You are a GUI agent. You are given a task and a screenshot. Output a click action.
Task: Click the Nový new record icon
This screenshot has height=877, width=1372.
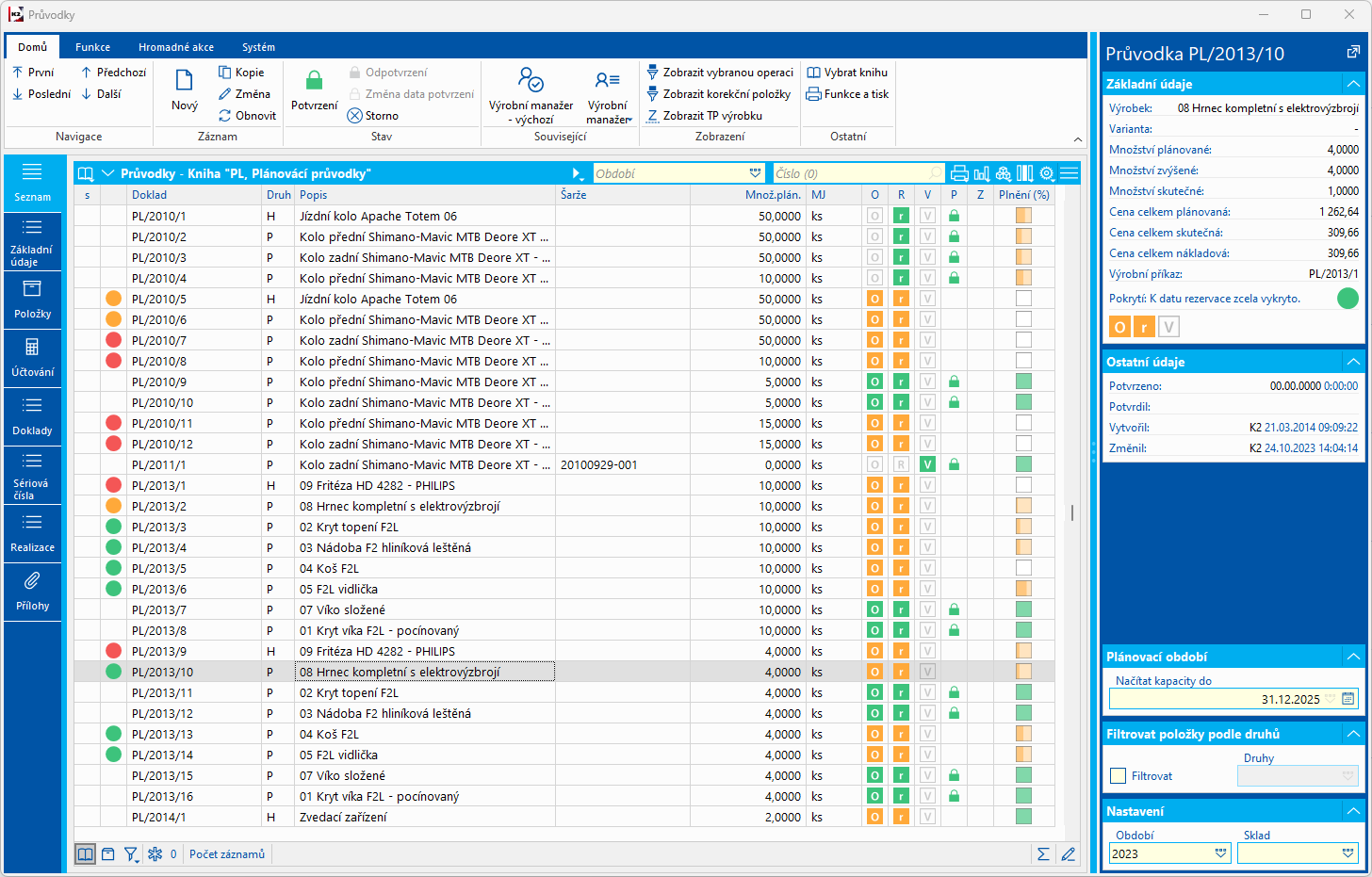185,82
